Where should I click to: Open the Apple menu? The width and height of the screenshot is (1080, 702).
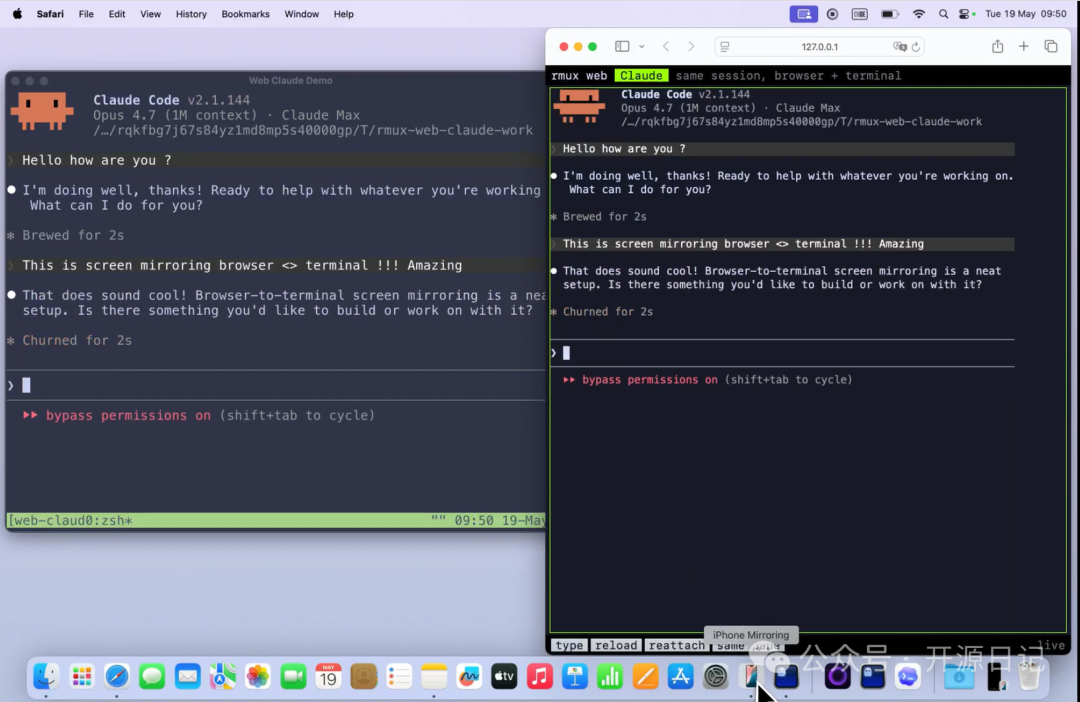coord(17,14)
